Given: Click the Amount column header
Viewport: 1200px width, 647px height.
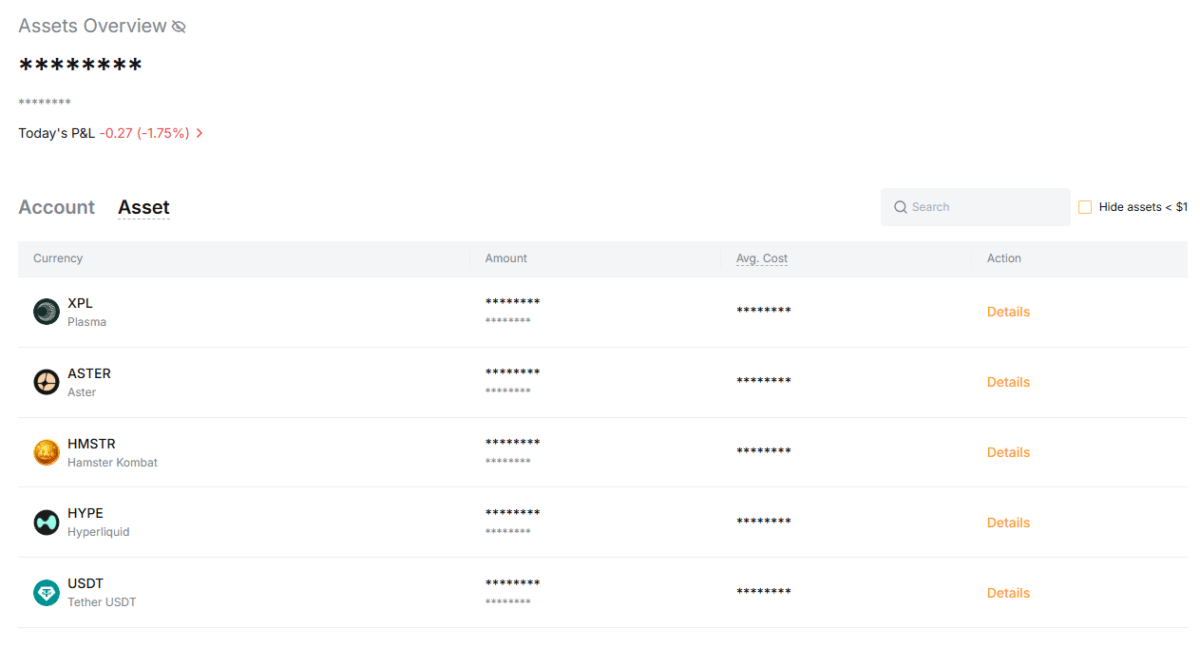Looking at the screenshot, I should (x=506, y=258).
